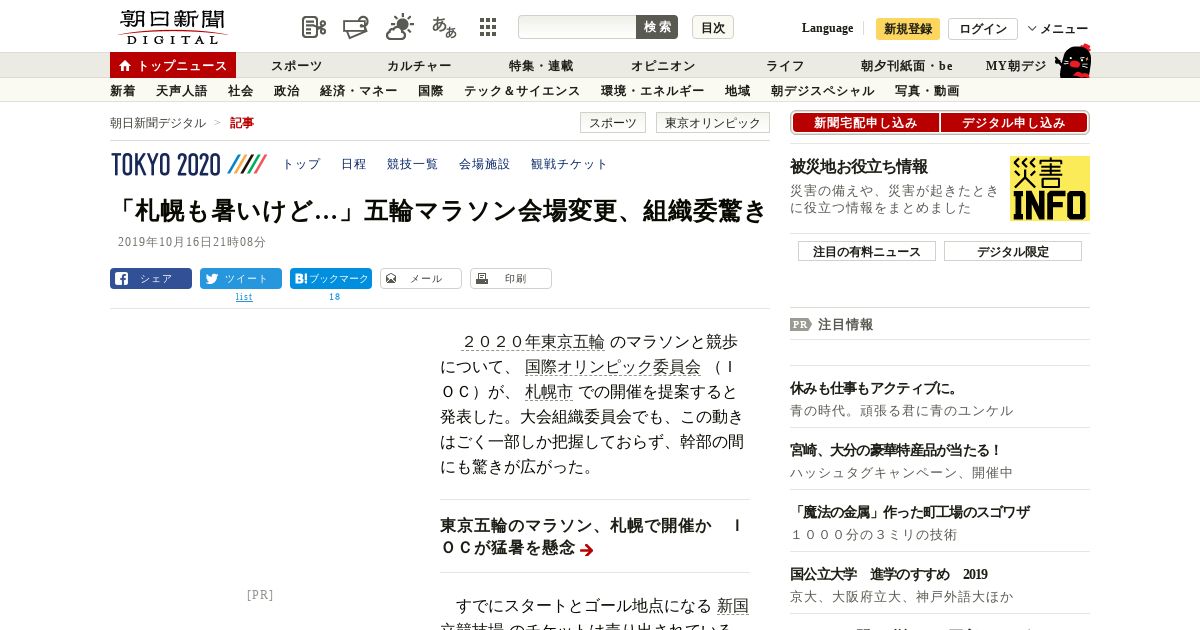Viewport: 1200px width, 630px height.
Task: Open the 目次 table of contents
Action: (713, 27)
